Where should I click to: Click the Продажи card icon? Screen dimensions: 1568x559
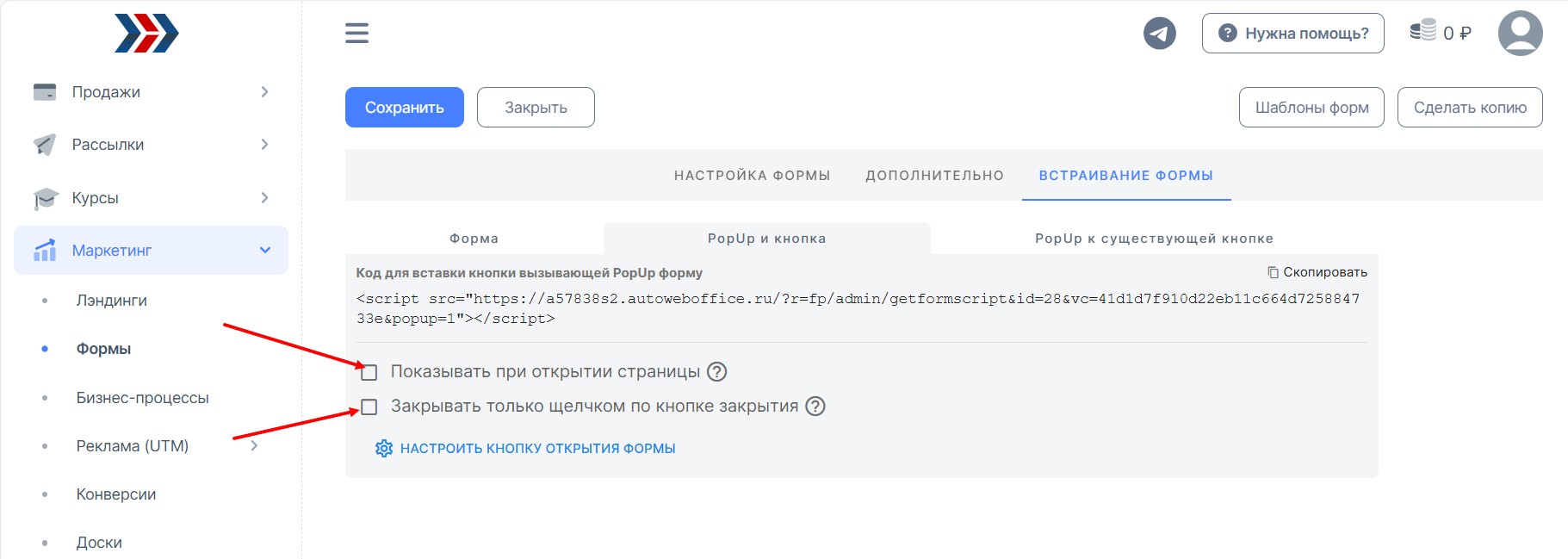pos(44,91)
